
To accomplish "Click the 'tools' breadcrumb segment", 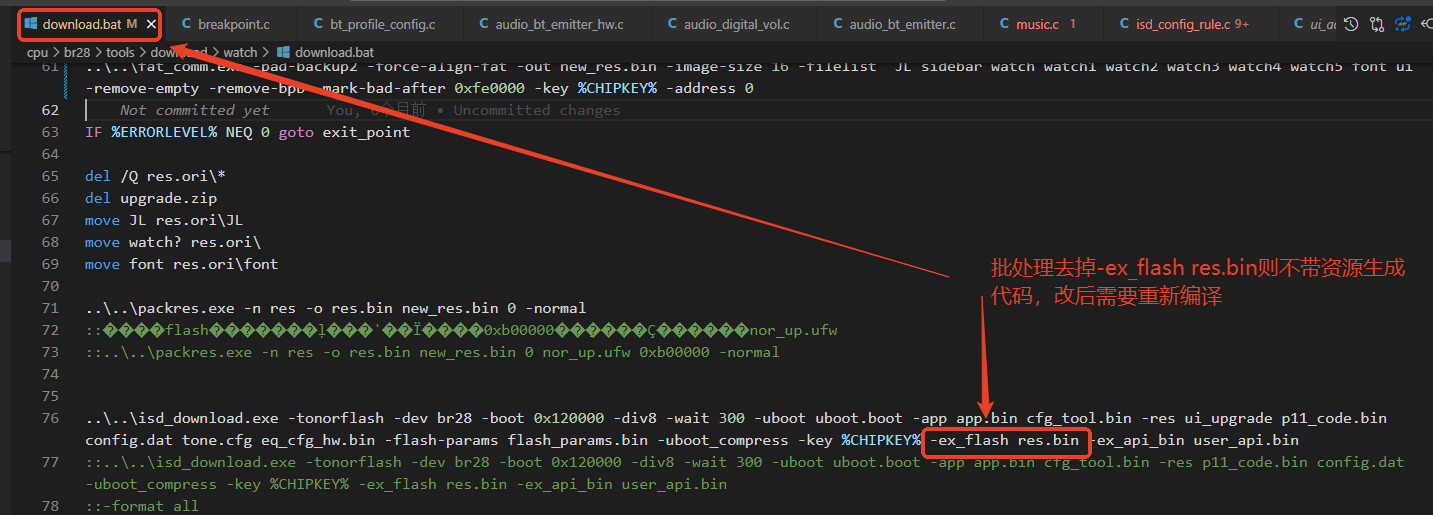I will point(121,52).
